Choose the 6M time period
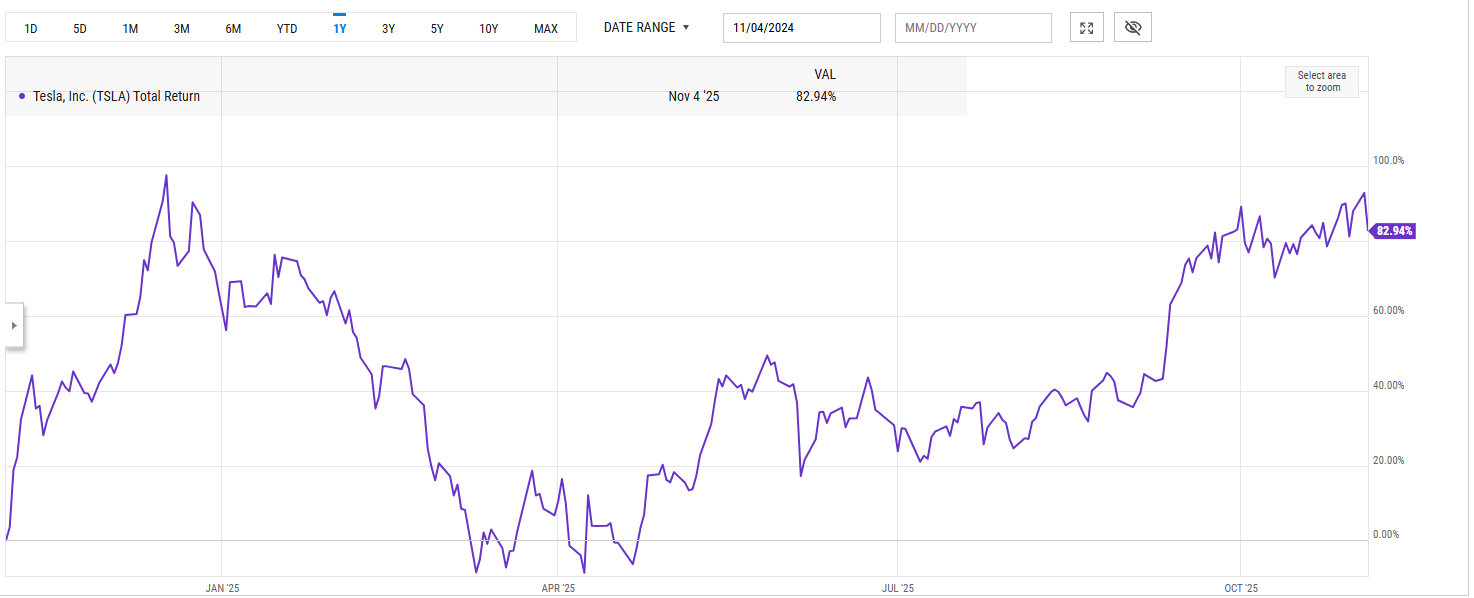 pyautogui.click(x=233, y=29)
